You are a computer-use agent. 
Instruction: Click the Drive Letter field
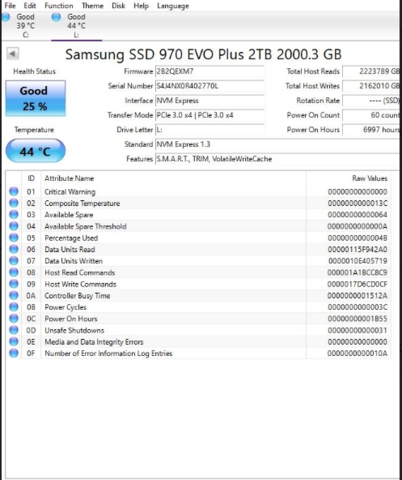coord(209,130)
